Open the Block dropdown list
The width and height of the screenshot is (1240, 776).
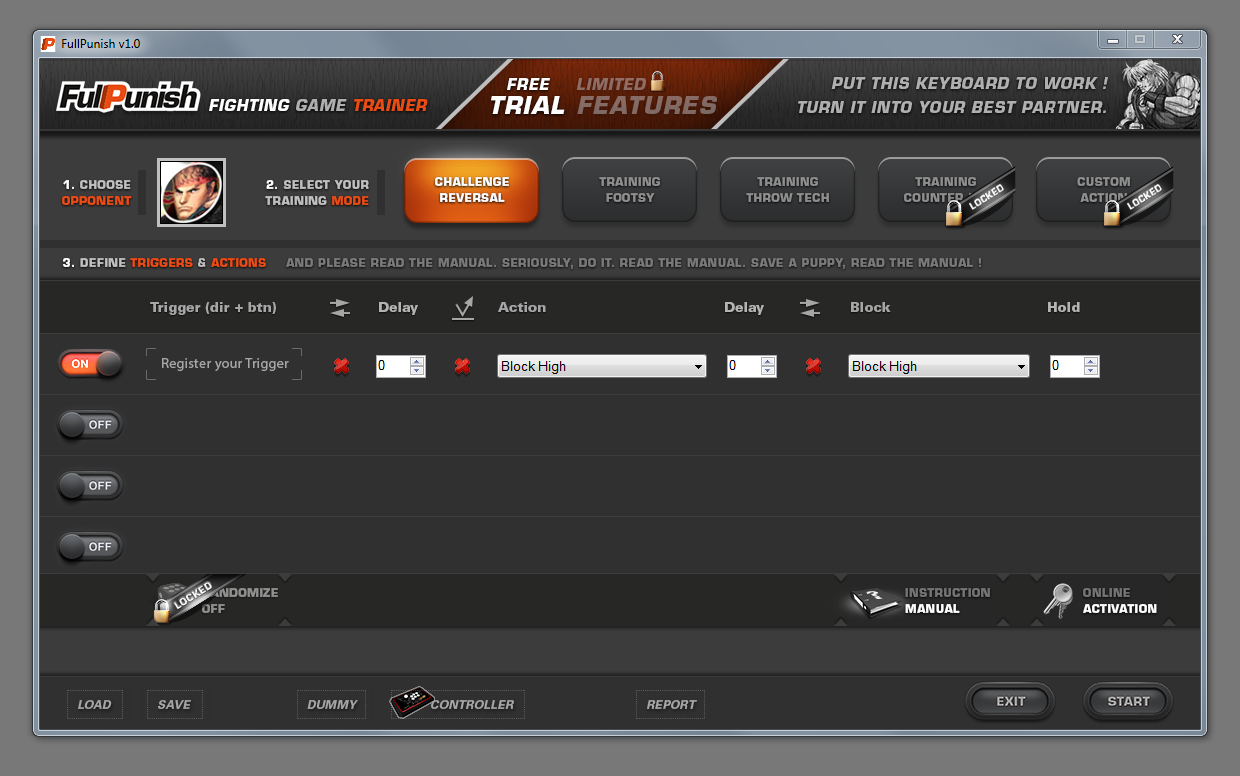pos(1020,367)
